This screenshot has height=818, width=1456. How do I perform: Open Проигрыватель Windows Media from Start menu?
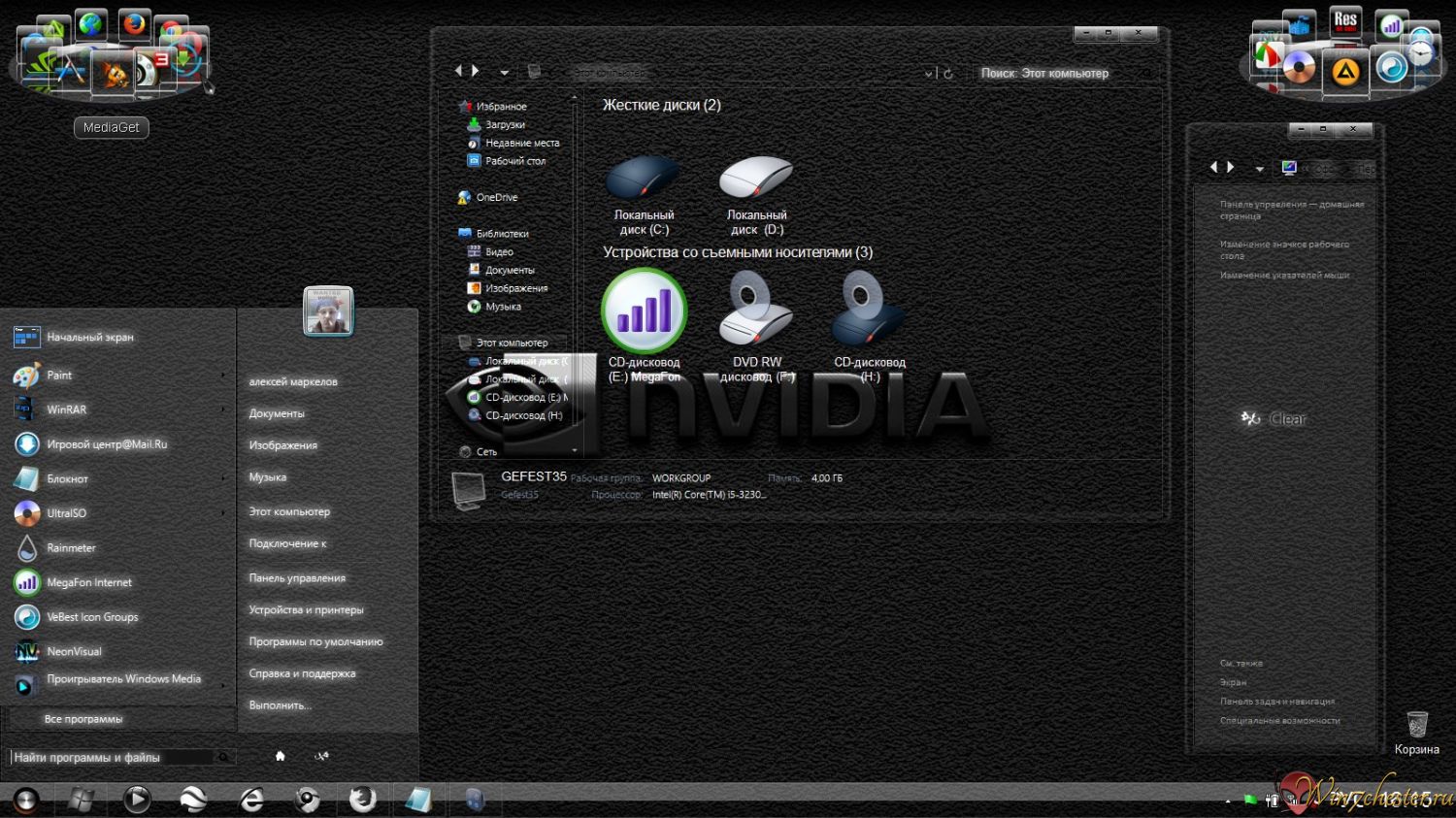point(116,683)
